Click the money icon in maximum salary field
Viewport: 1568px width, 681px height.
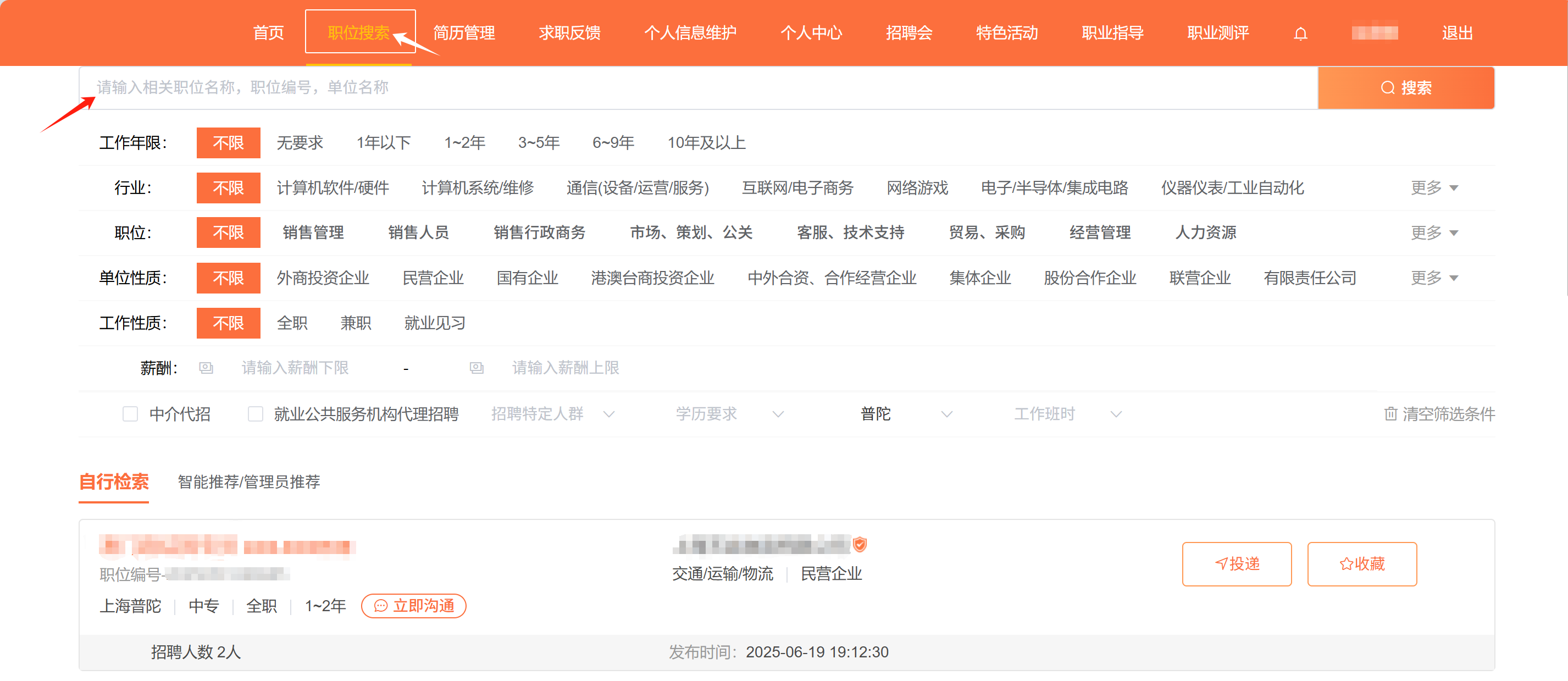(477, 368)
